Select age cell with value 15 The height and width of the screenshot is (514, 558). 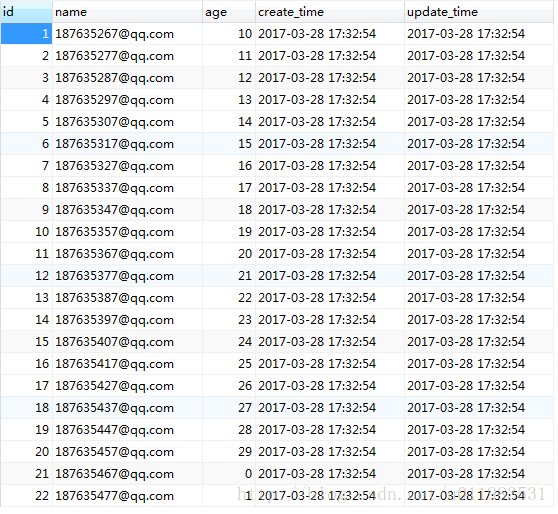point(229,144)
